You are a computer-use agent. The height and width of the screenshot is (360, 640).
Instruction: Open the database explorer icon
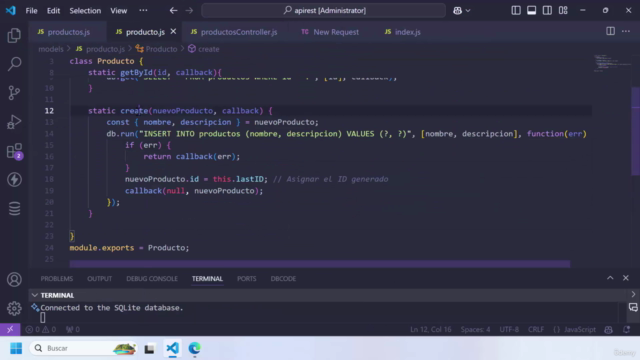pyautogui.click(x=14, y=209)
